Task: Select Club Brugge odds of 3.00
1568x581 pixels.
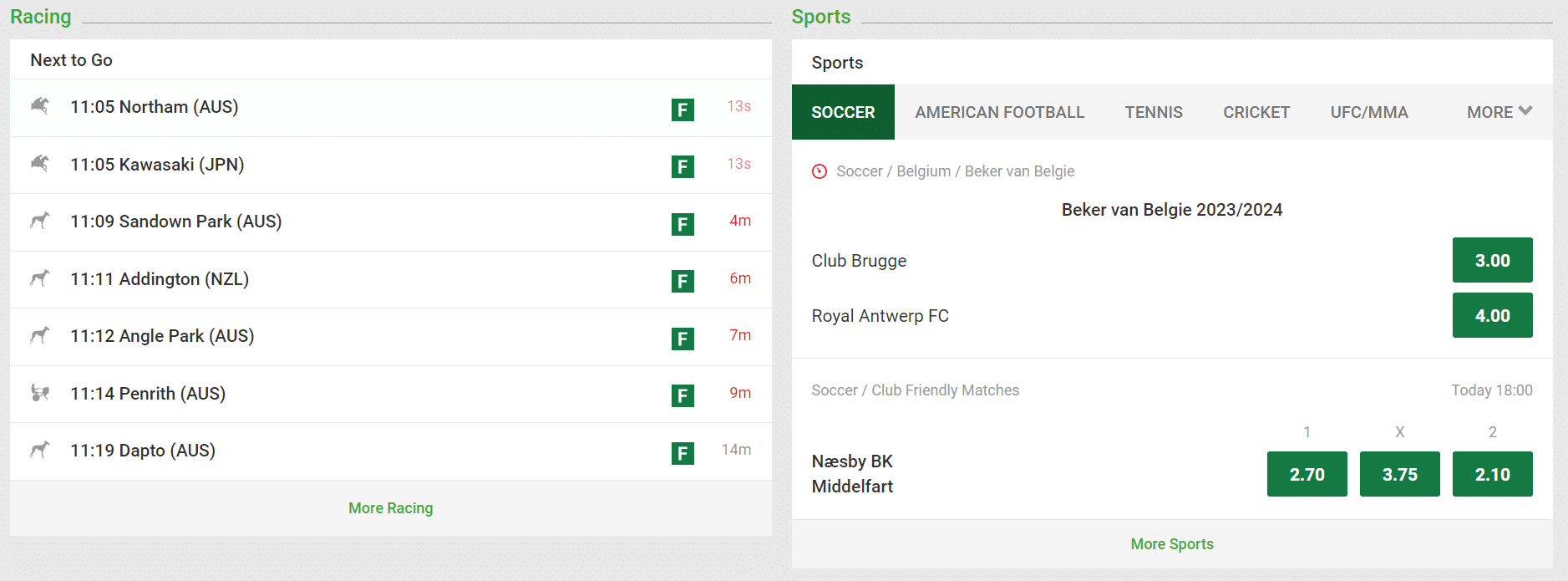Action: pos(1493,260)
